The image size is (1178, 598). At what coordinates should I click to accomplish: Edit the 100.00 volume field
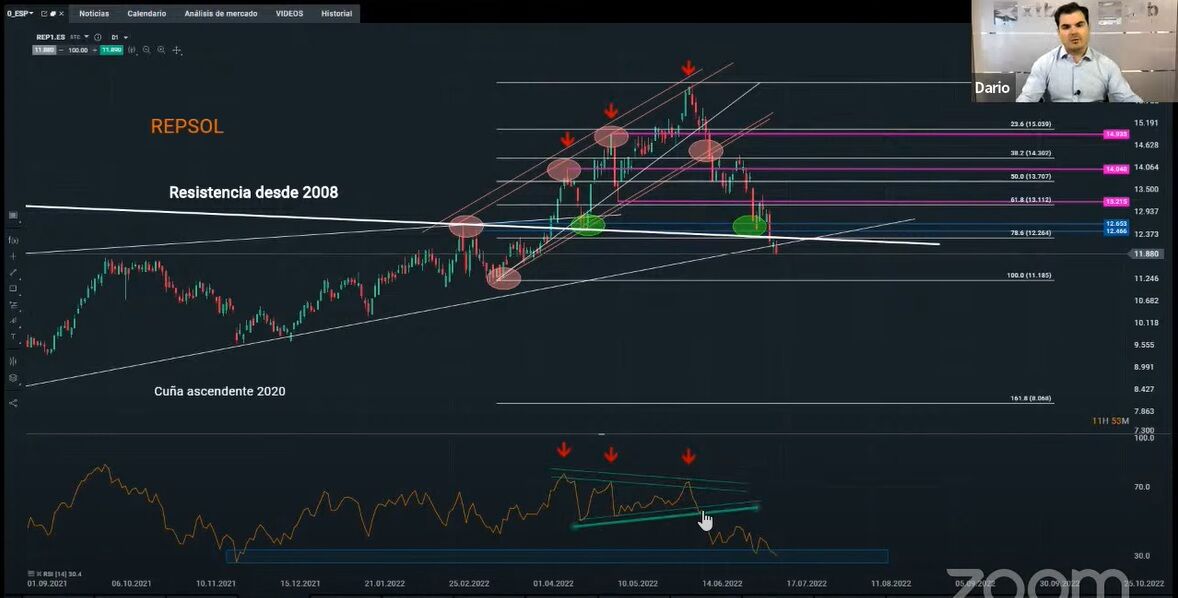[78, 50]
